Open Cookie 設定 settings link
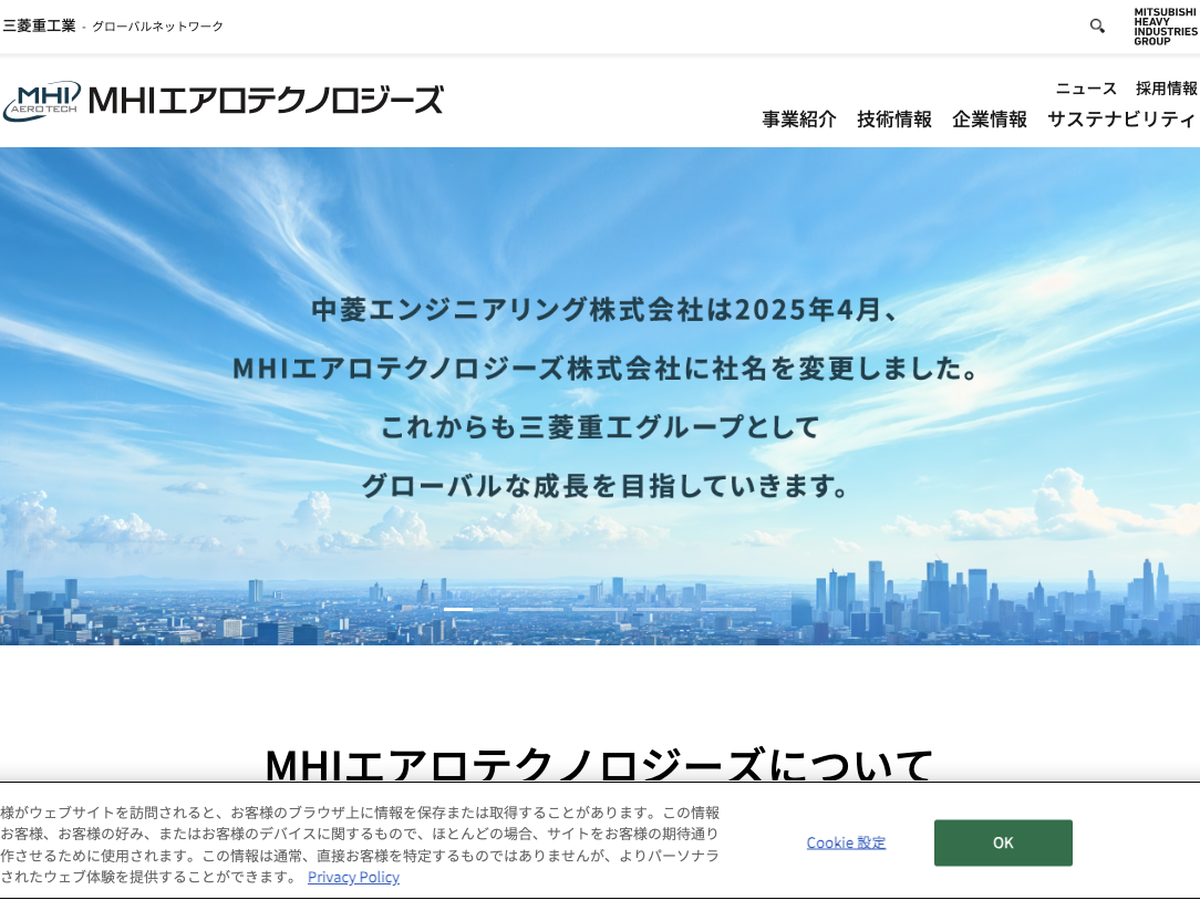Screen dimensions: 1200x900 coord(846,843)
